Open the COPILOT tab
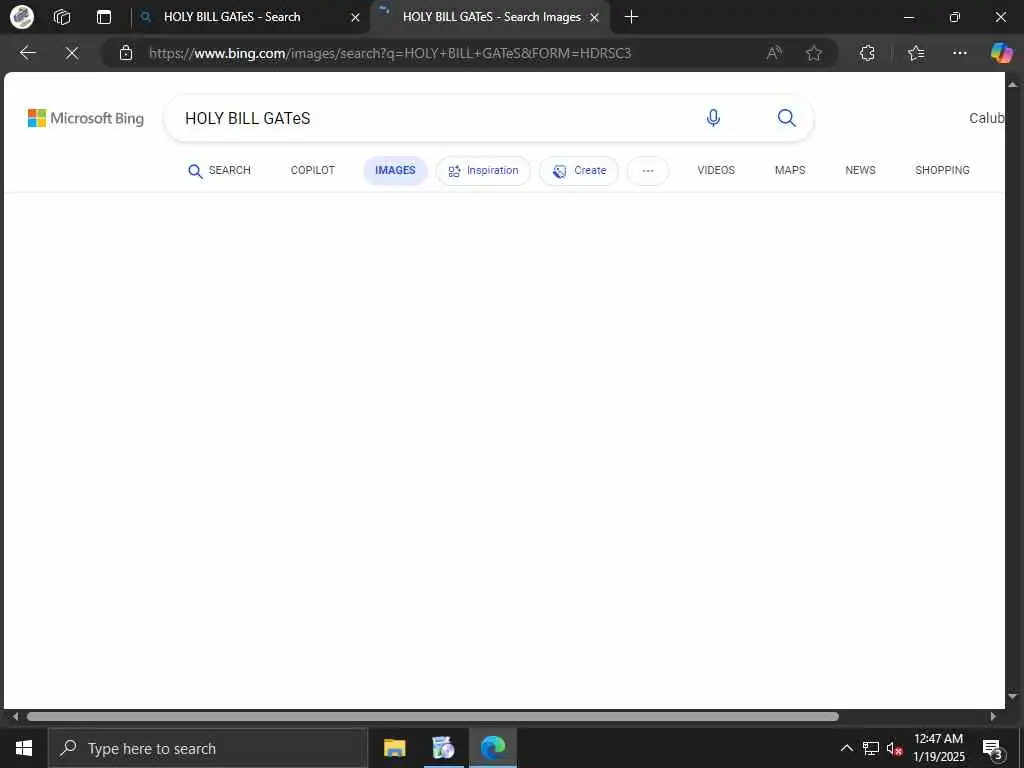Image resolution: width=1024 pixels, height=768 pixels. [x=312, y=170]
